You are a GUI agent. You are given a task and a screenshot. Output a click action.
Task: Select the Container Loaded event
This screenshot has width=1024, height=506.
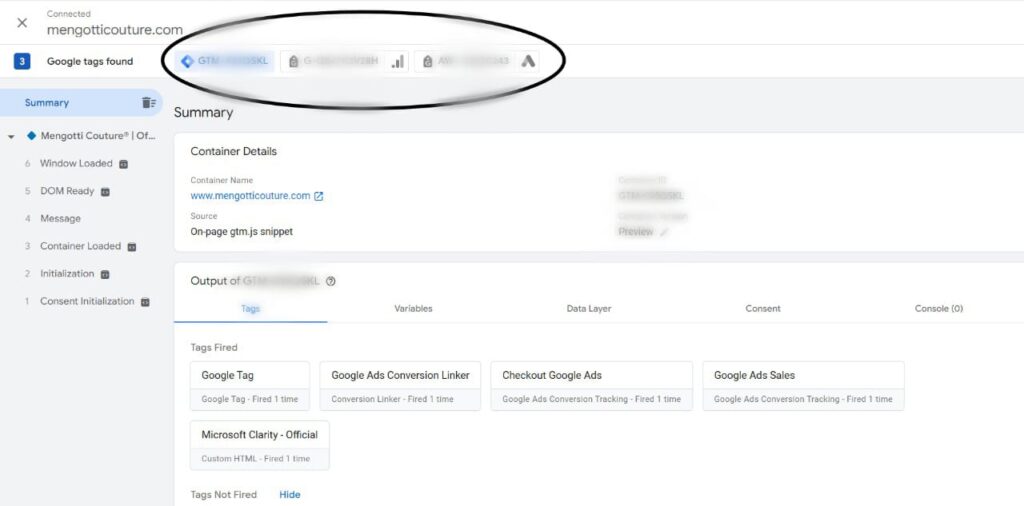(x=80, y=246)
